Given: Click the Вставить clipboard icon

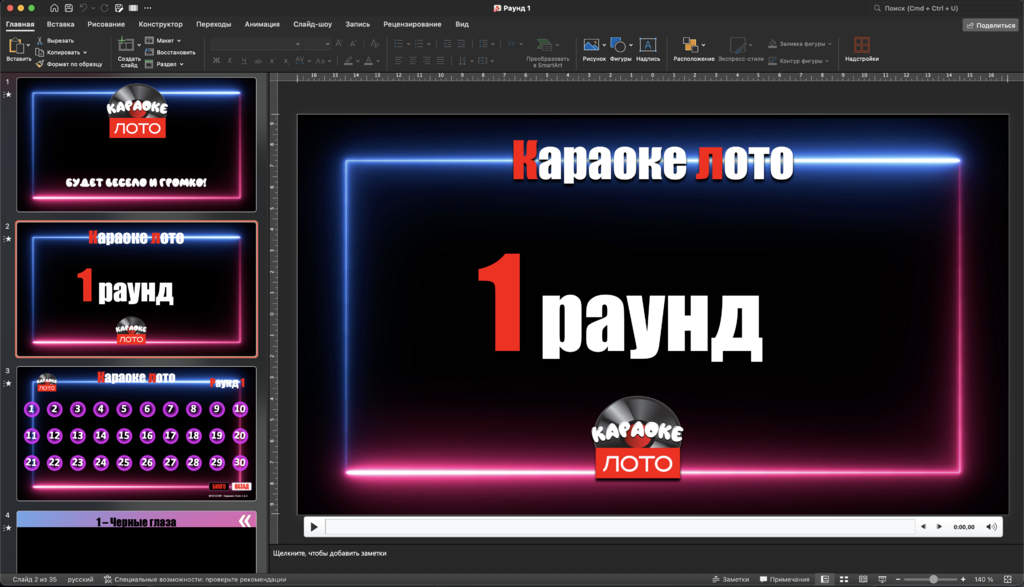Looking at the screenshot, I should coord(16,46).
